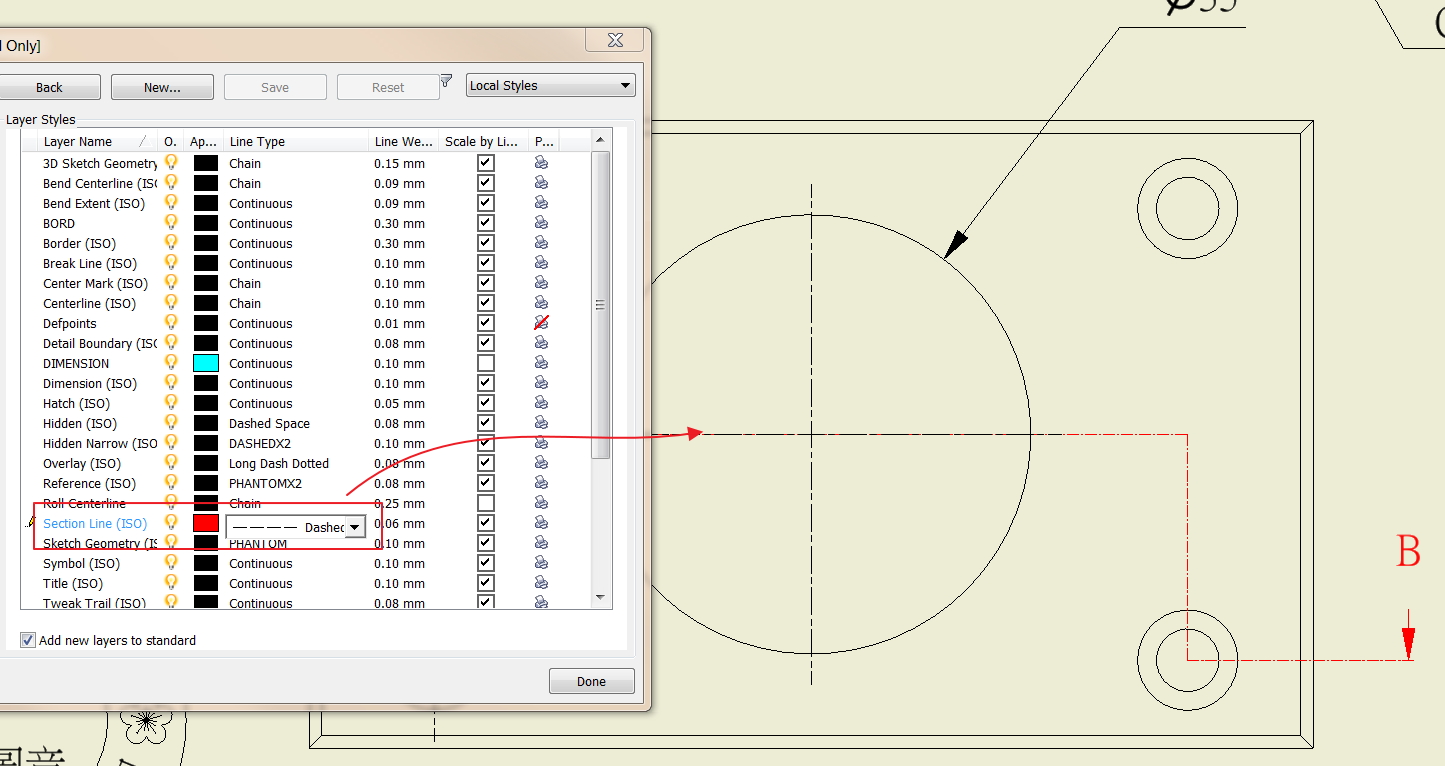Open the Dashed line type dropdown
Screen dimensions: 1445x766
pos(354,525)
